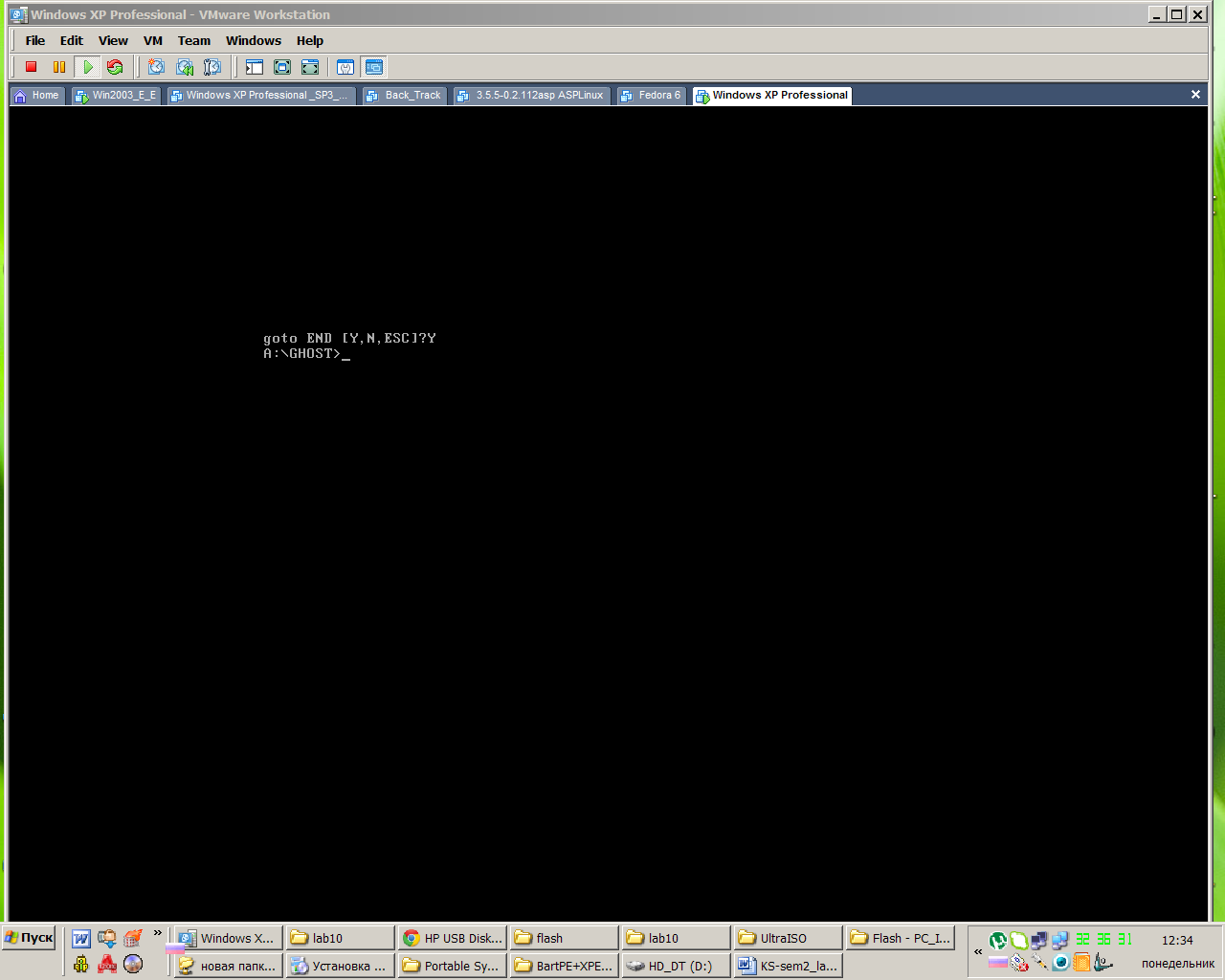This screenshot has height=980, width=1225.
Task: Show the VM summary view
Action: pos(345,67)
